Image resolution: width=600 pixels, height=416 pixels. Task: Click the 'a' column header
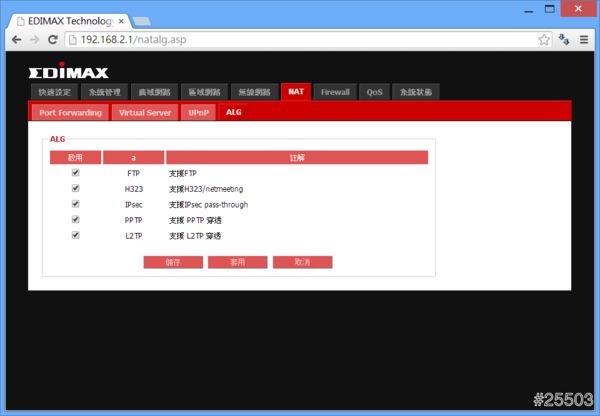[x=134, y=157]
